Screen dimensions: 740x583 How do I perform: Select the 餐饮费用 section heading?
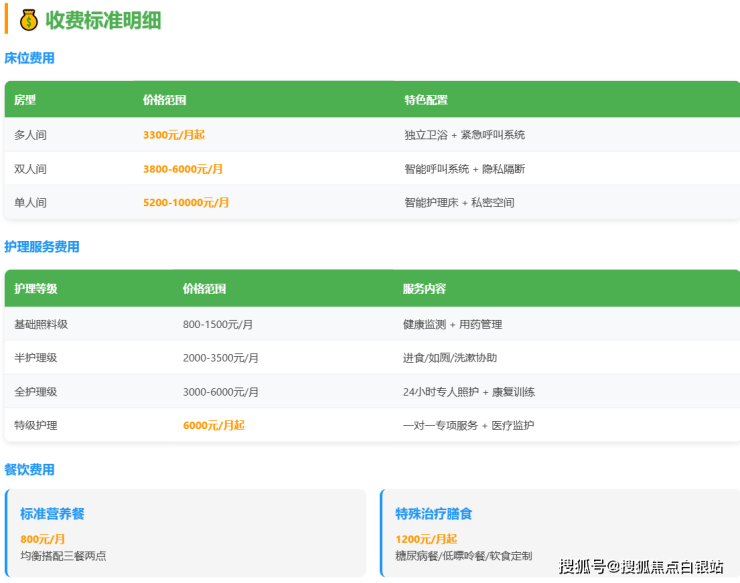click(x=29, y=469)
